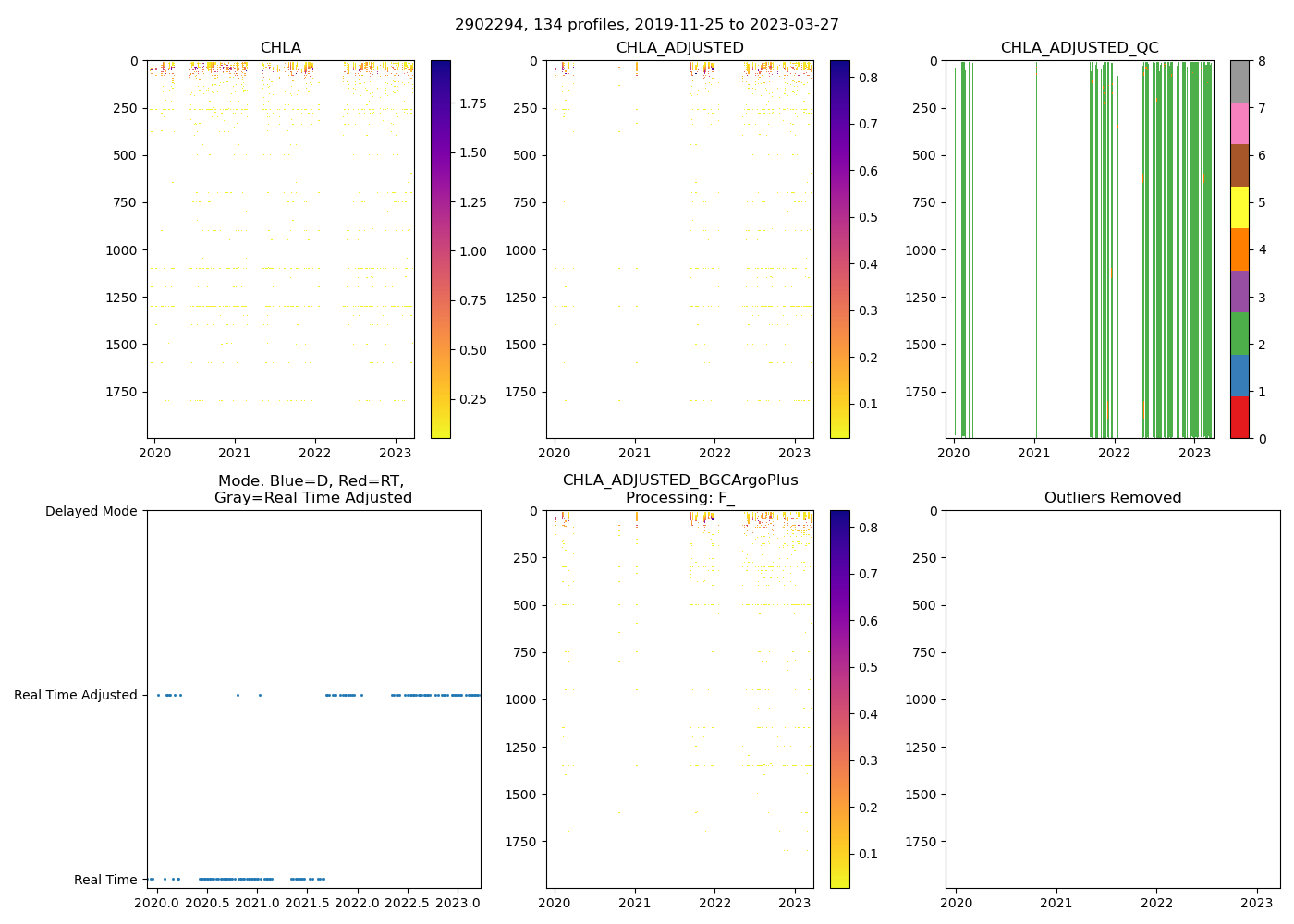This screenshot has height=924, width=1294.
Task: Select the pink segment in QC colorbar
Action: (x=1239, y=123)
